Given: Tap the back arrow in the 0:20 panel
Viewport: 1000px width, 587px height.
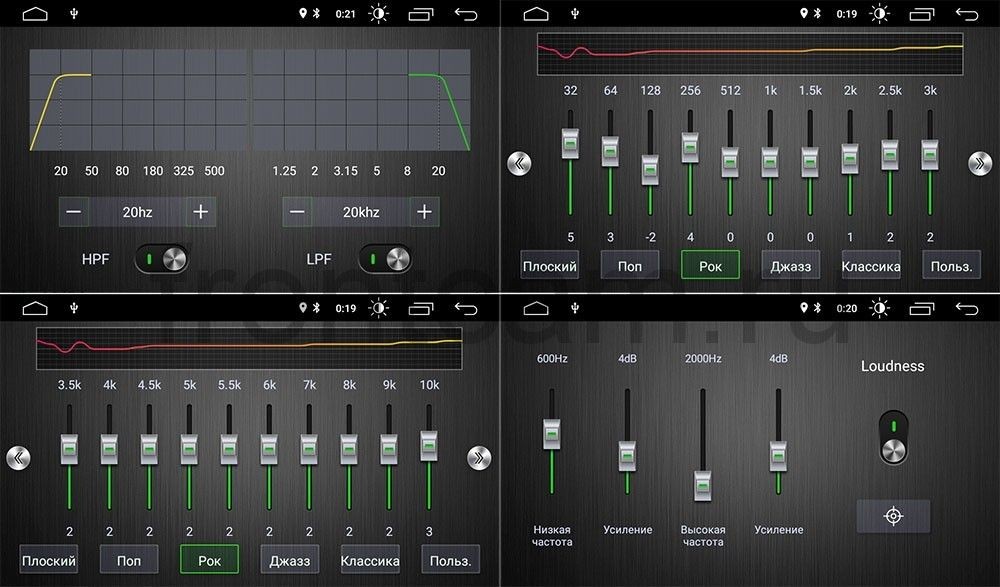Looking at the screenshot, I should 967,308.
